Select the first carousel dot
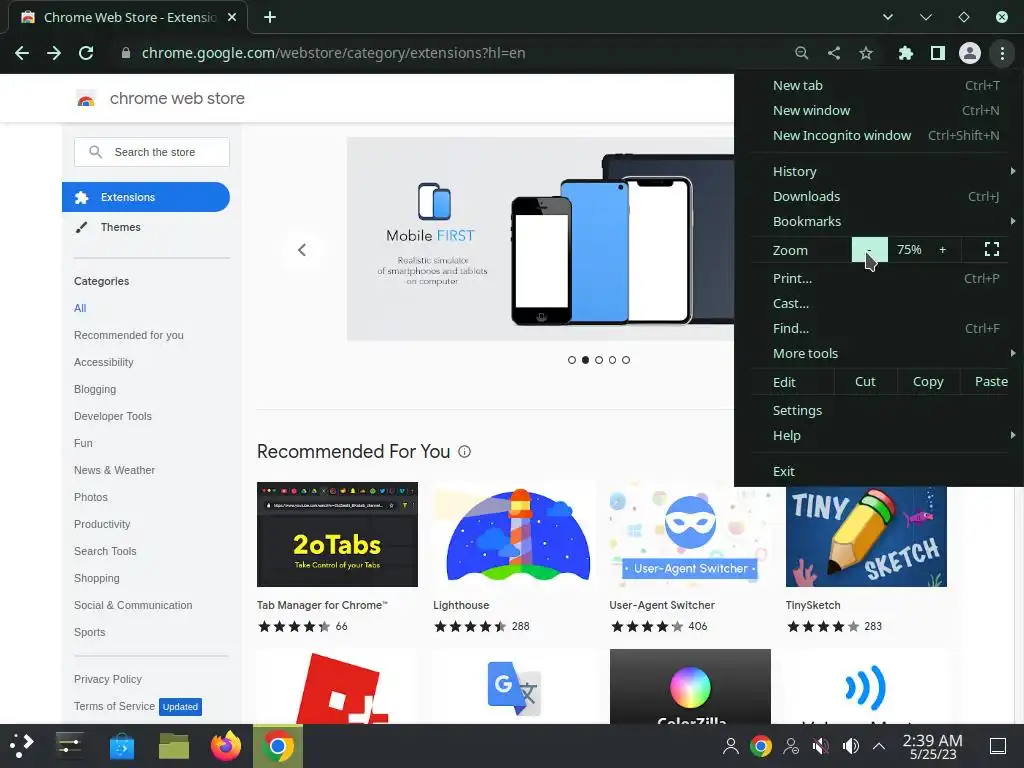Image resolution: width=1024 pixels, height=768 pixels. (x=572, y=360)
